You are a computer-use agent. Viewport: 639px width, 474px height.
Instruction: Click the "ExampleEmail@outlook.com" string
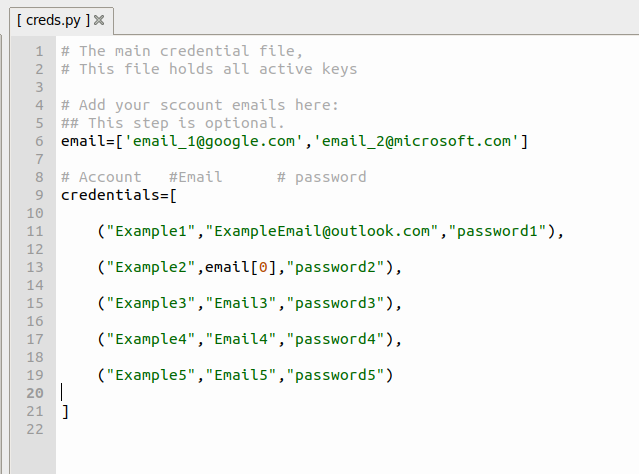(322, 231)
